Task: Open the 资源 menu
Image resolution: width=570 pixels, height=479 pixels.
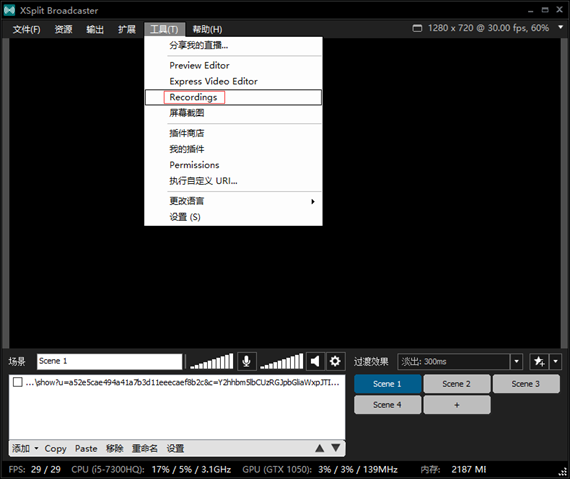Action: 63,29
